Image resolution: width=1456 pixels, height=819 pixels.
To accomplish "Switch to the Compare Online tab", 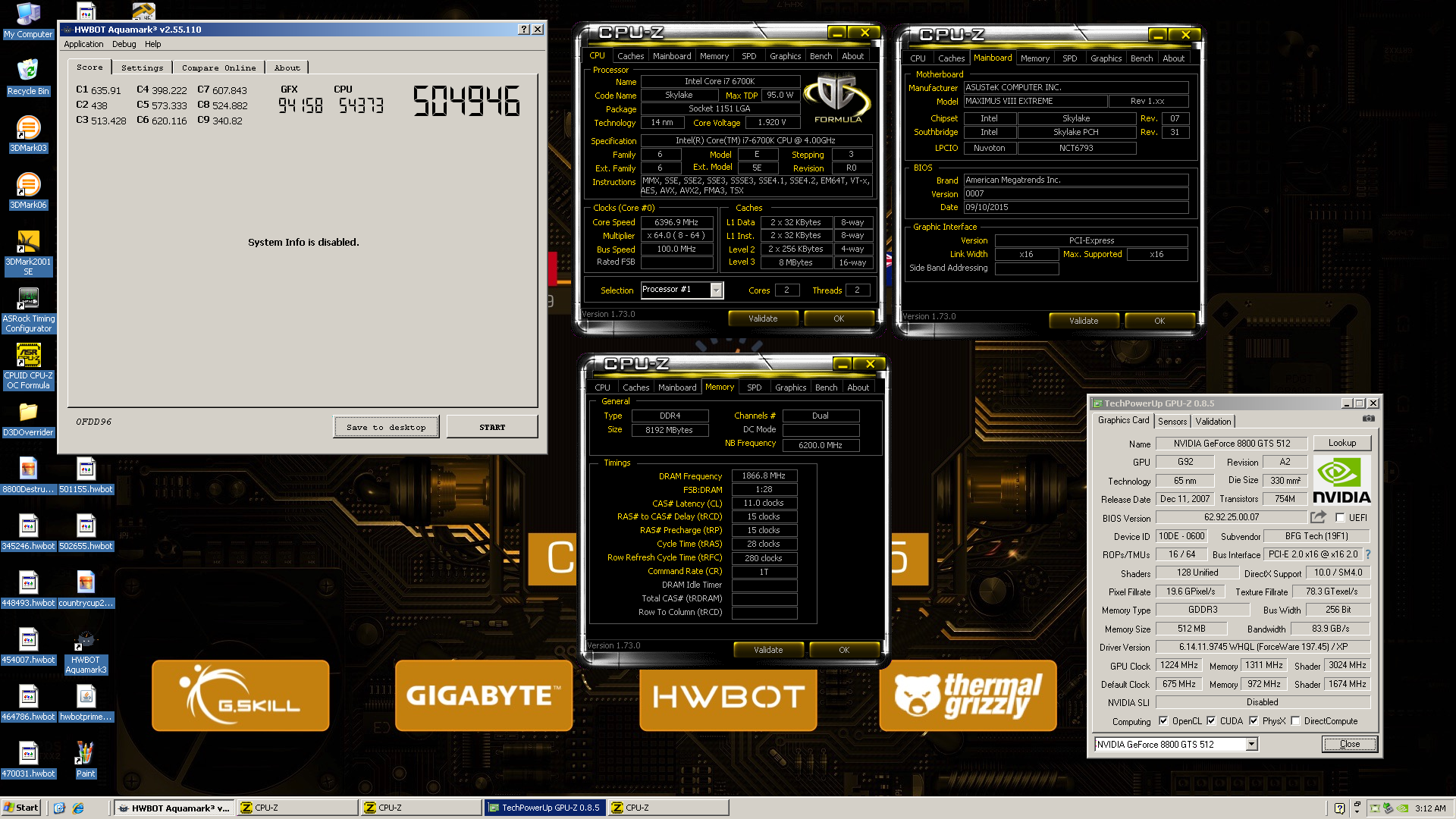I will coord(218,67).
